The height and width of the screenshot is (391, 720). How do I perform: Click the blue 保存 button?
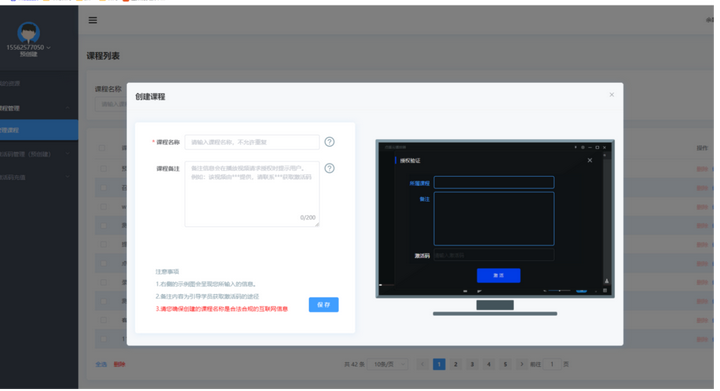(324, 305)
